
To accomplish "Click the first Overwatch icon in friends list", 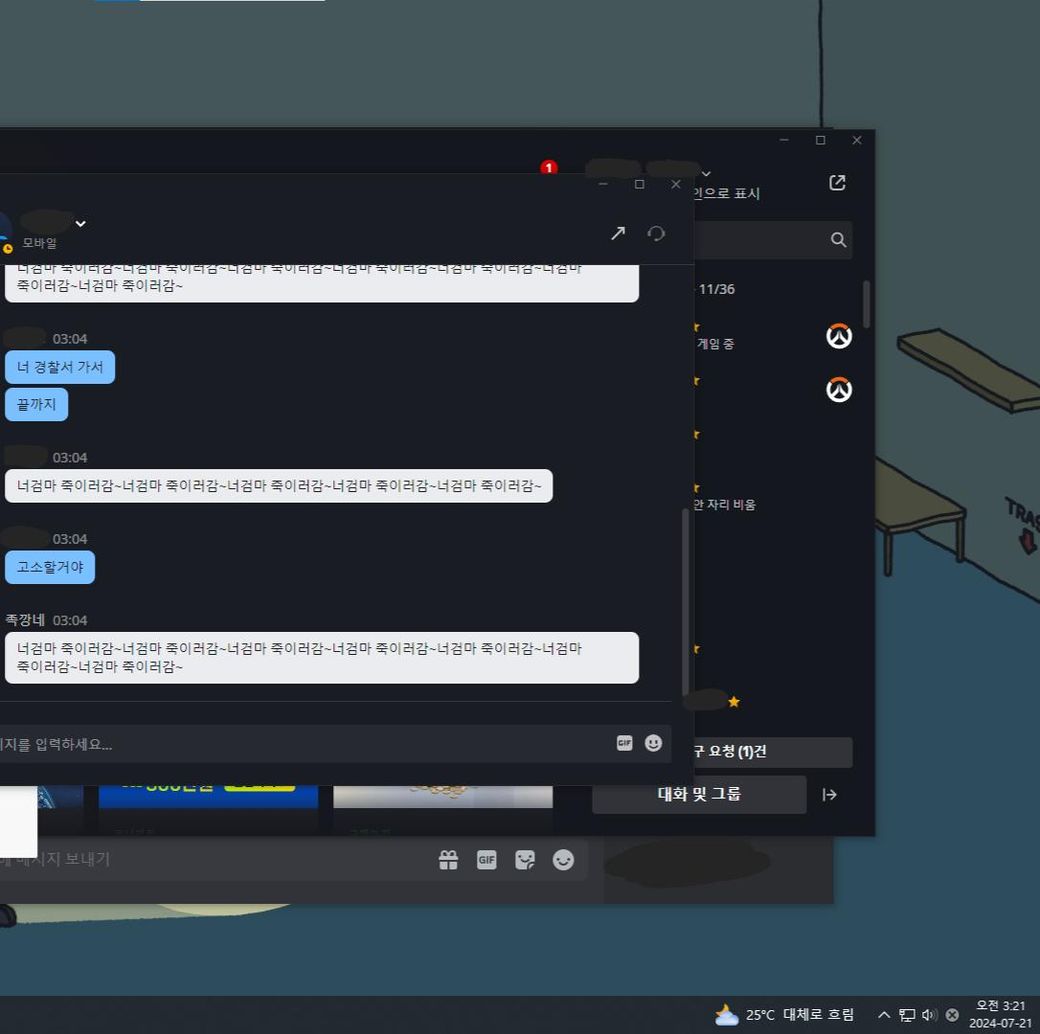I will (x=838, y=337).
